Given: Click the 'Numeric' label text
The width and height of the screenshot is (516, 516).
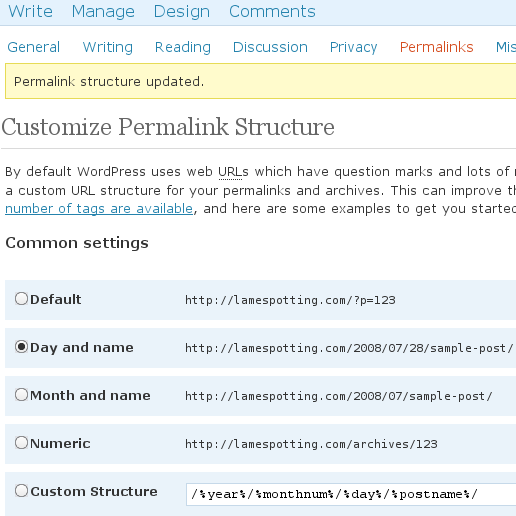Looking at the screenshot, I should (60, 444).
